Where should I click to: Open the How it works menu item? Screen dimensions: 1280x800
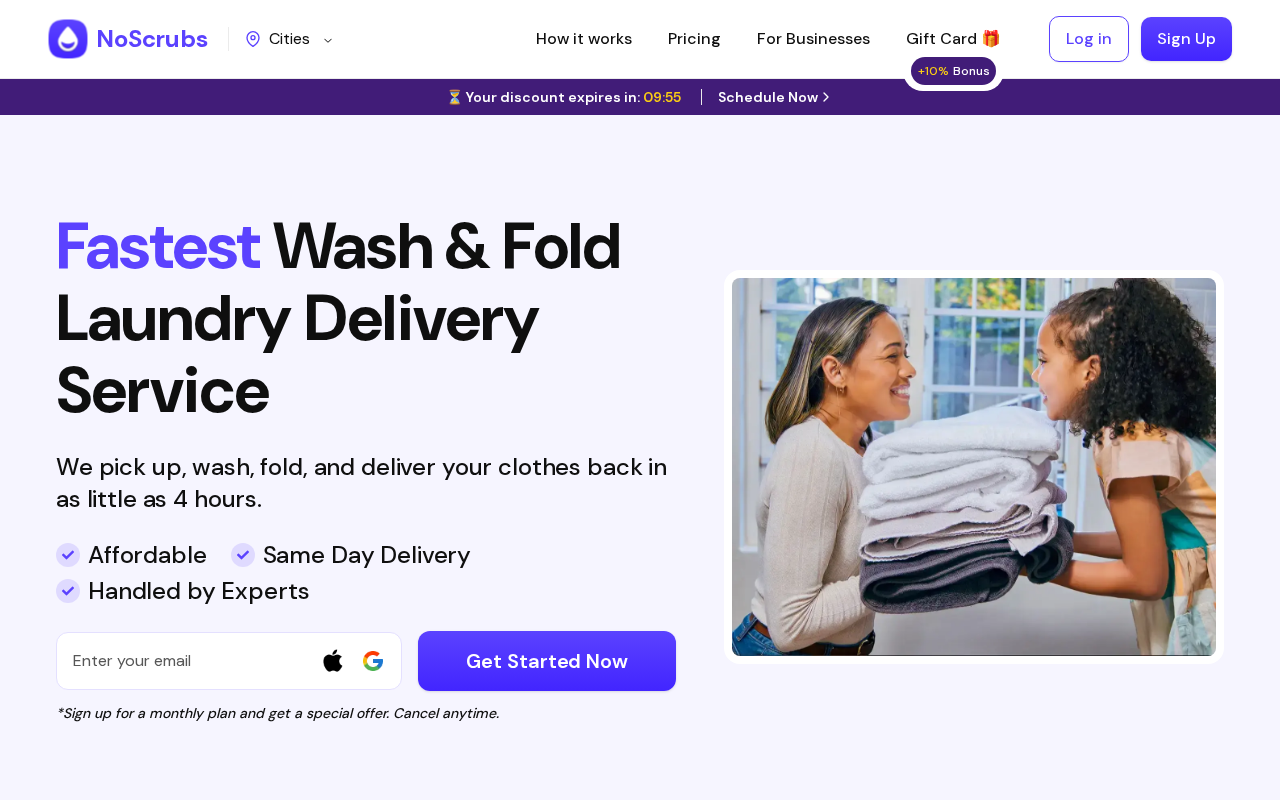[x=584, y=39]
